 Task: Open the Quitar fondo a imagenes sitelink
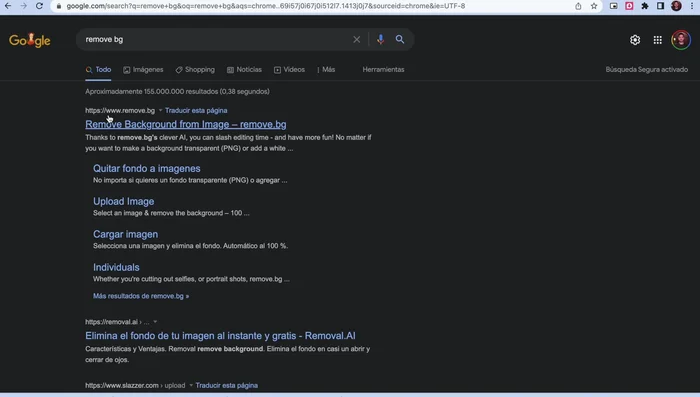[146, 169]
